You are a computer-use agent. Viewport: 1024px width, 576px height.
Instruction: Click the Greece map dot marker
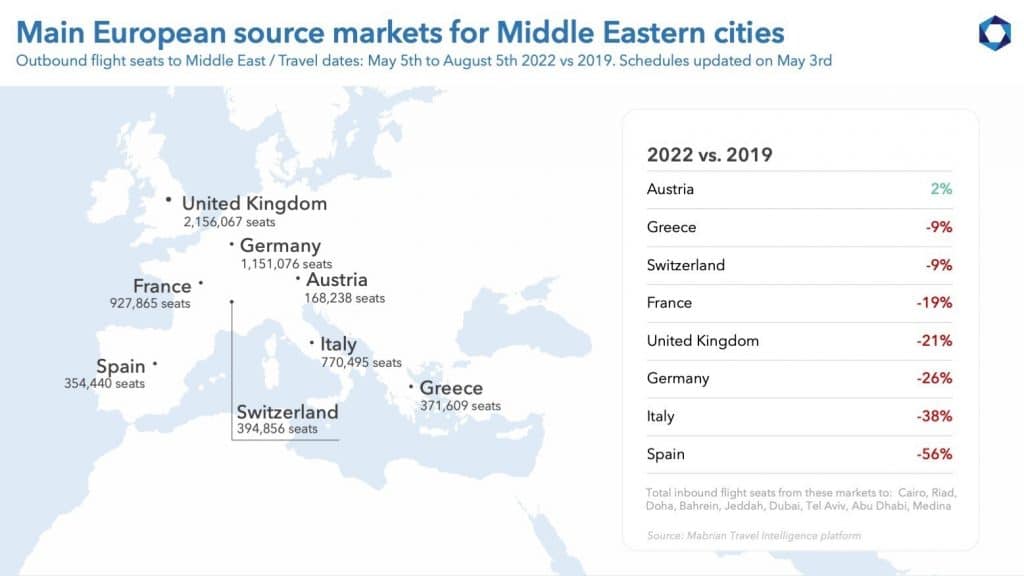pos(411,387)
